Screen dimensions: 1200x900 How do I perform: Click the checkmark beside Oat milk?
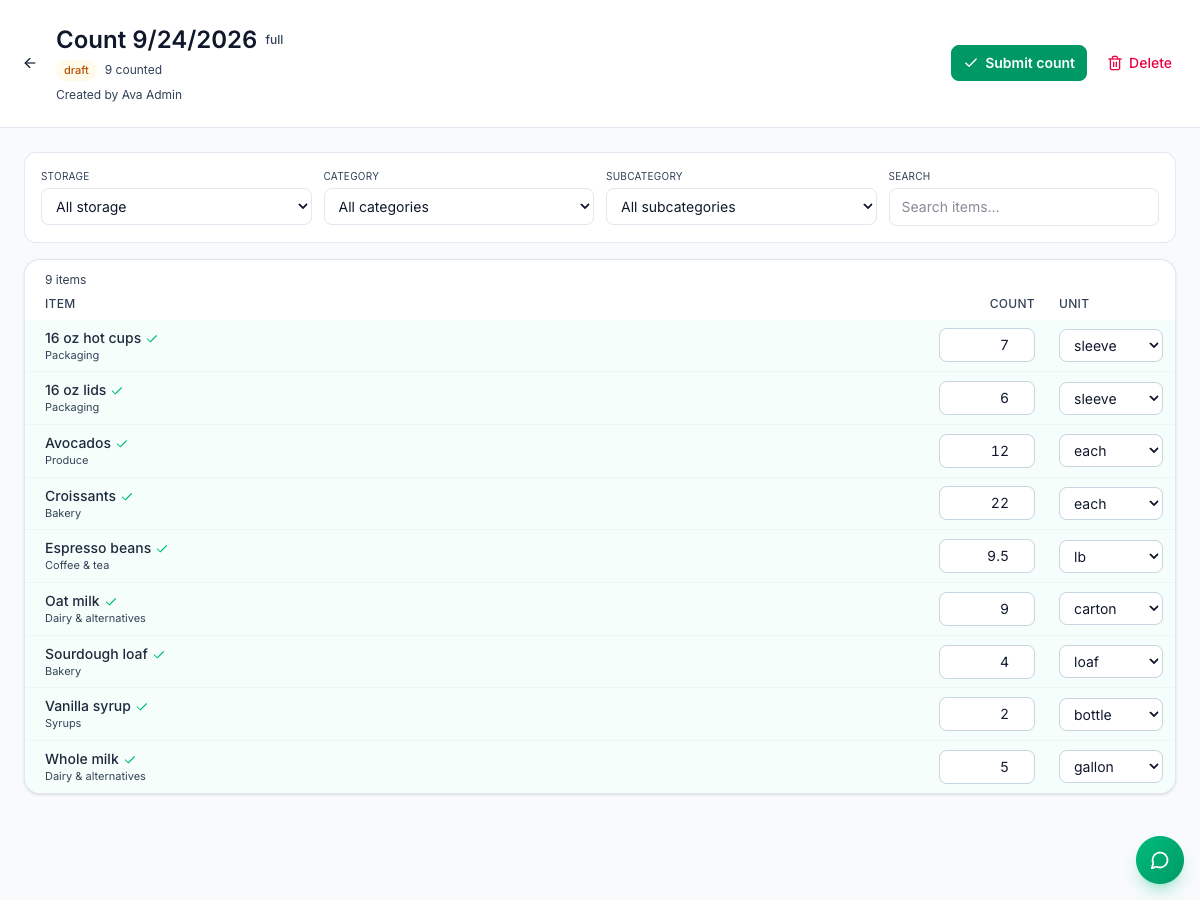click(x=111, y=602)
